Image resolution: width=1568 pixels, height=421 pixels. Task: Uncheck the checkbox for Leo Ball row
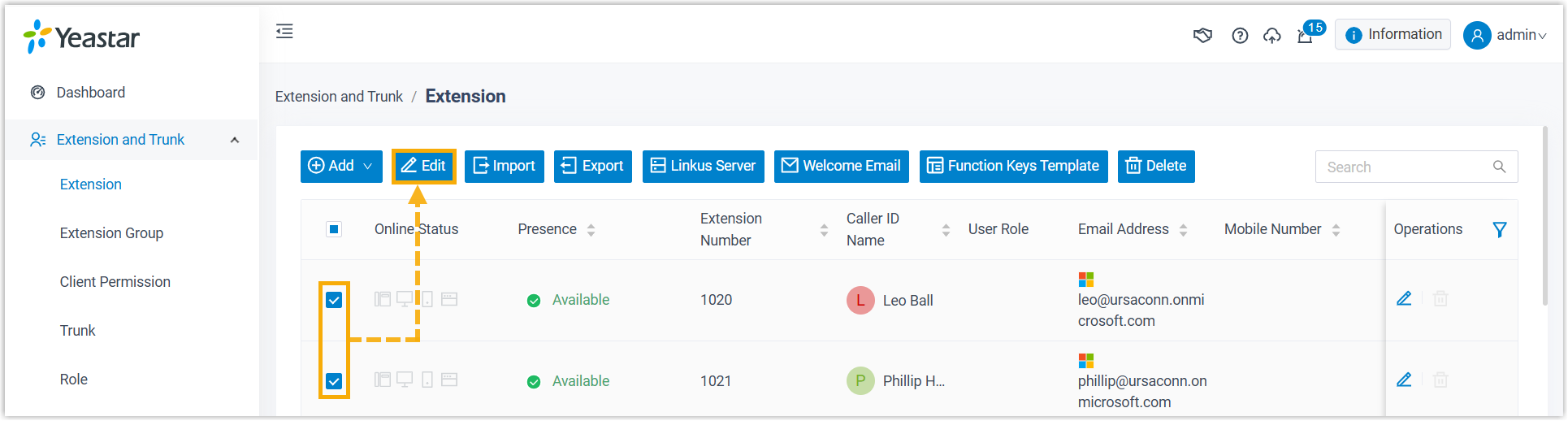point(334,300)
